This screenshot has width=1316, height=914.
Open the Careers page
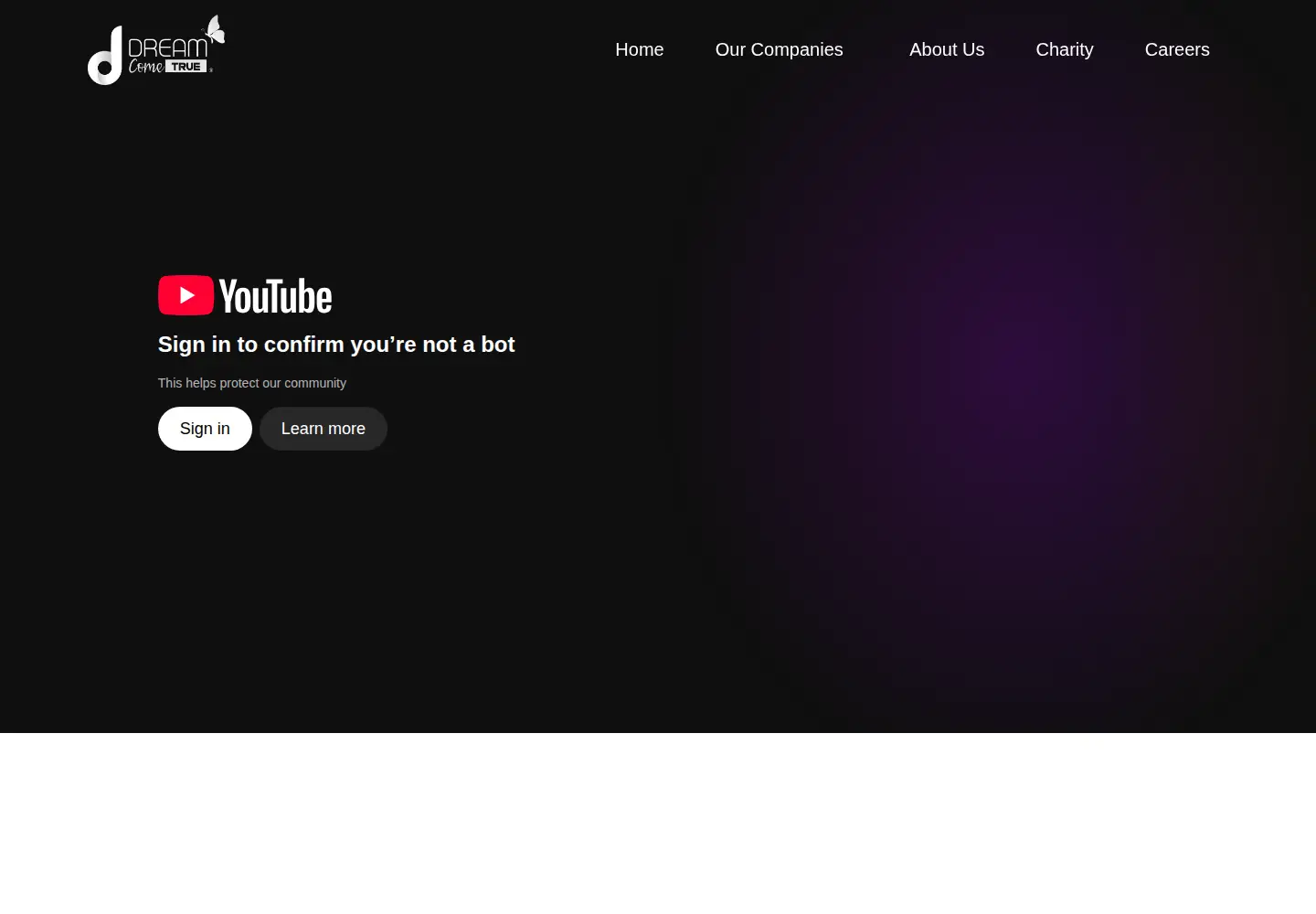coord(1177,49)
